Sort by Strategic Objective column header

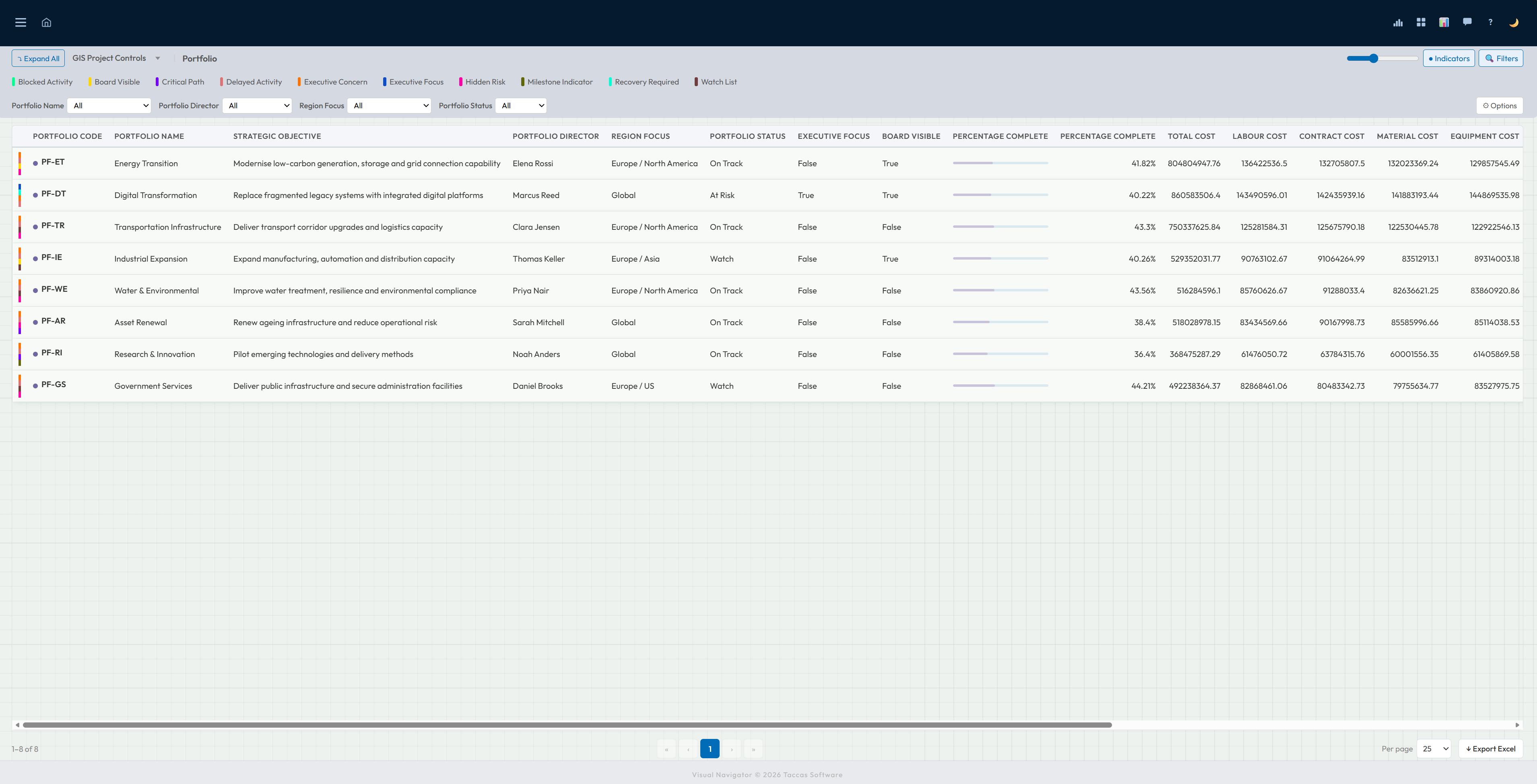[x=277, y=136]
